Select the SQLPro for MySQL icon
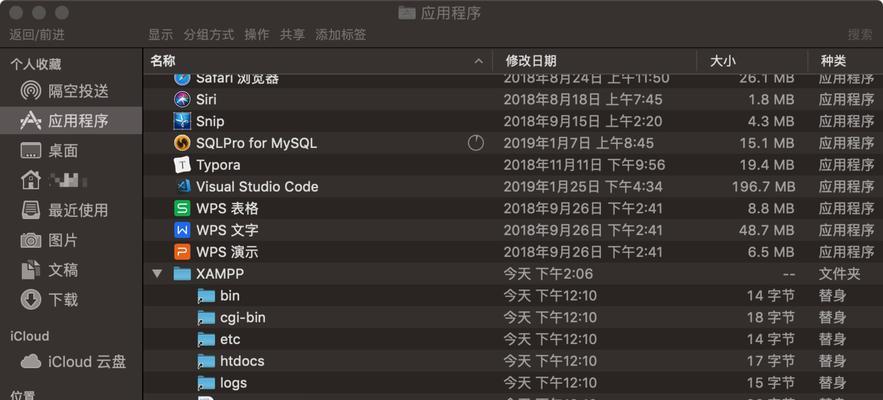The width and height of the screenshot is (883, 400). 182,143
